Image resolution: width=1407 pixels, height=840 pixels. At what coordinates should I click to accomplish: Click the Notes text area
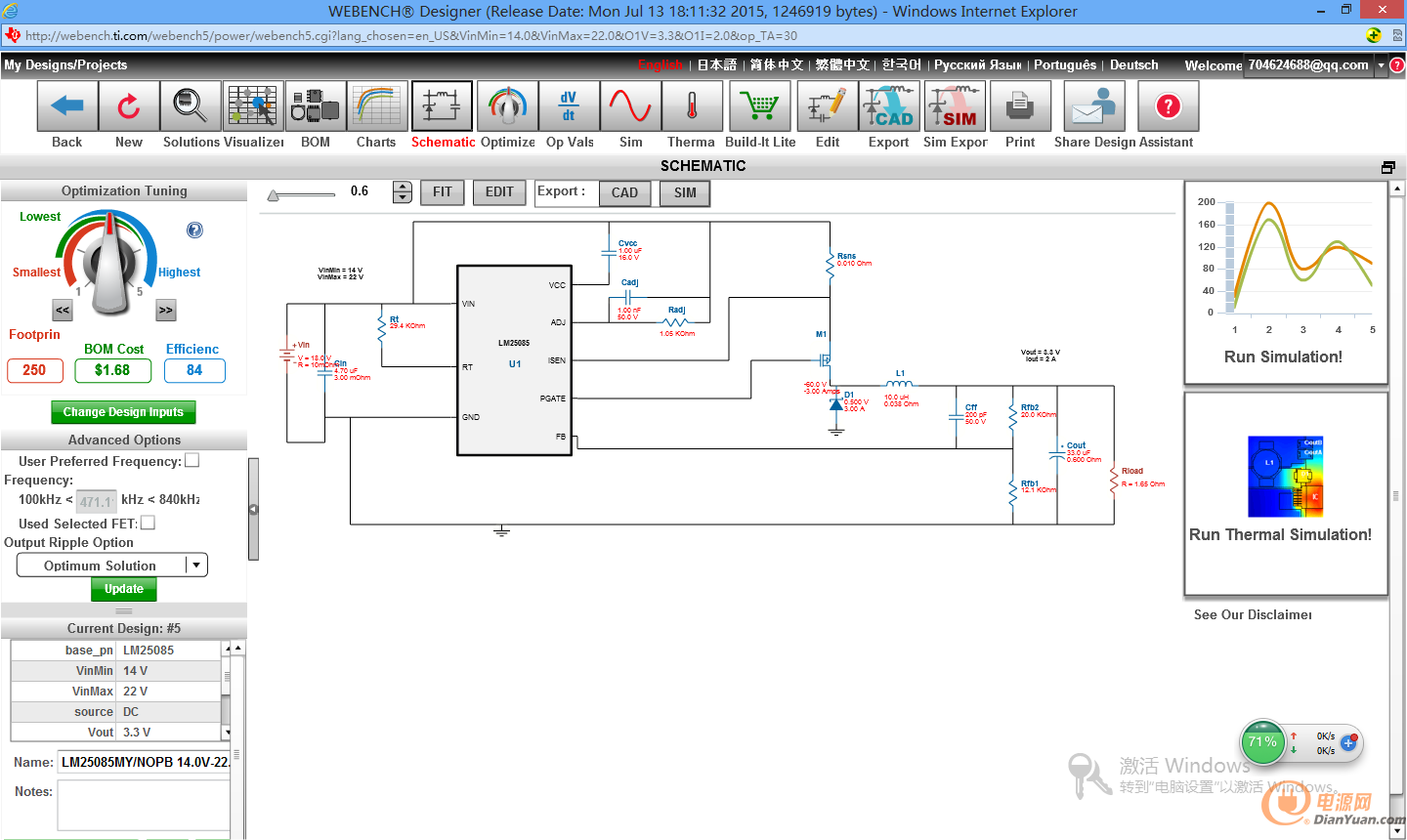[x=144, y=806]
